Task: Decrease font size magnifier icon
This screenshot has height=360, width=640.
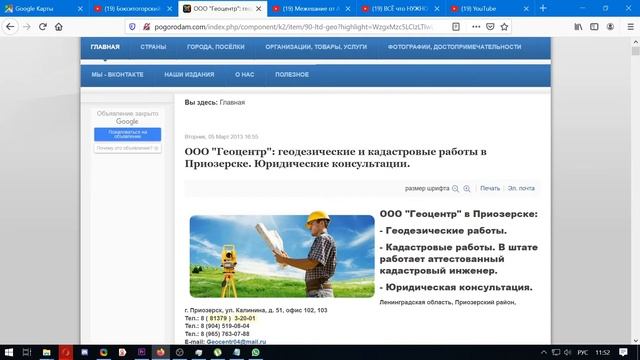Action: click(456, 189)
